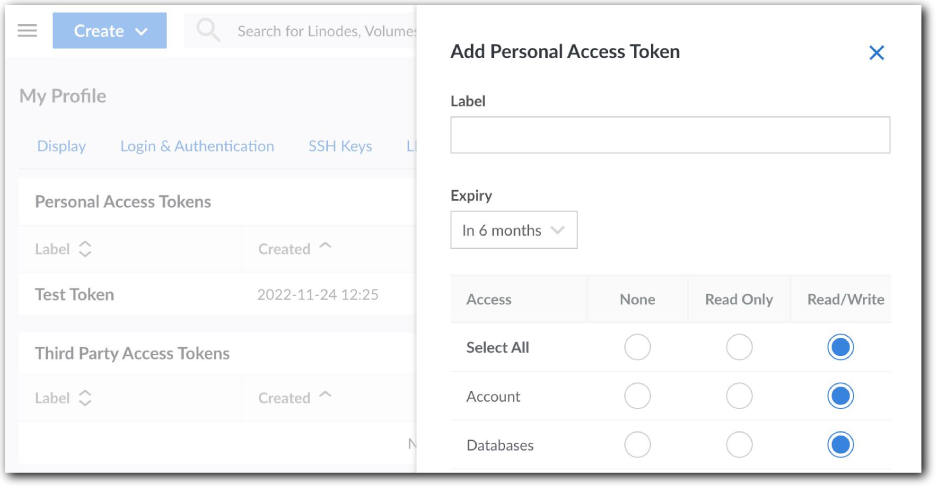Screen dimensions: 936x487
Task: Select Read Only for Select All row
Action: [739, 347]
